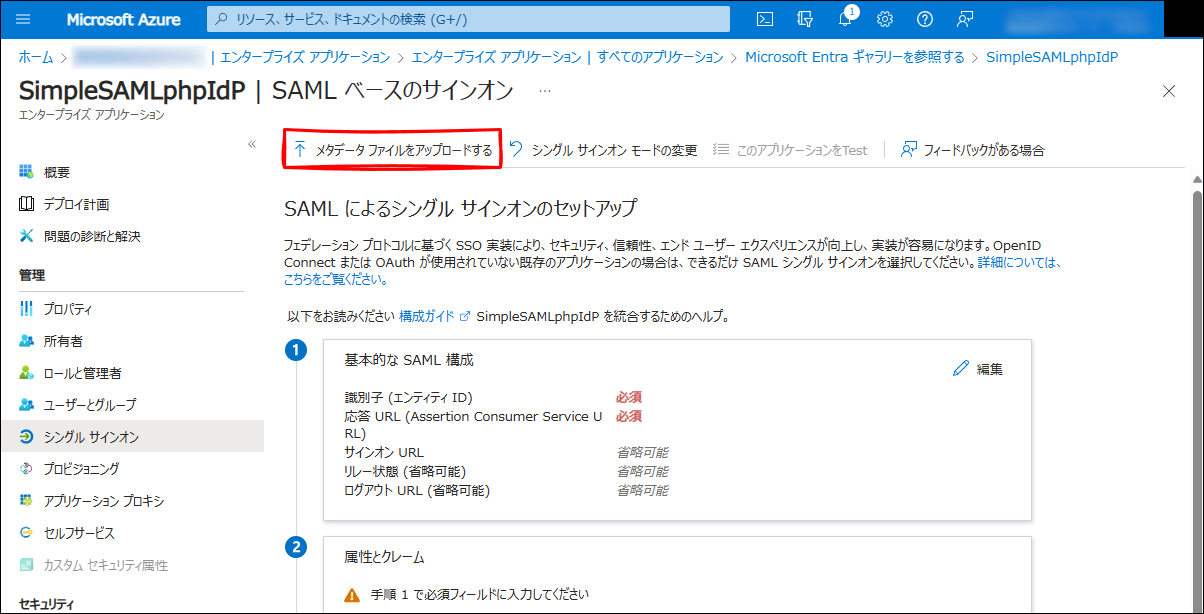1204x614 pixels.
Task: Open the ellipsis more options menu
Action: [x=545, y=91]
